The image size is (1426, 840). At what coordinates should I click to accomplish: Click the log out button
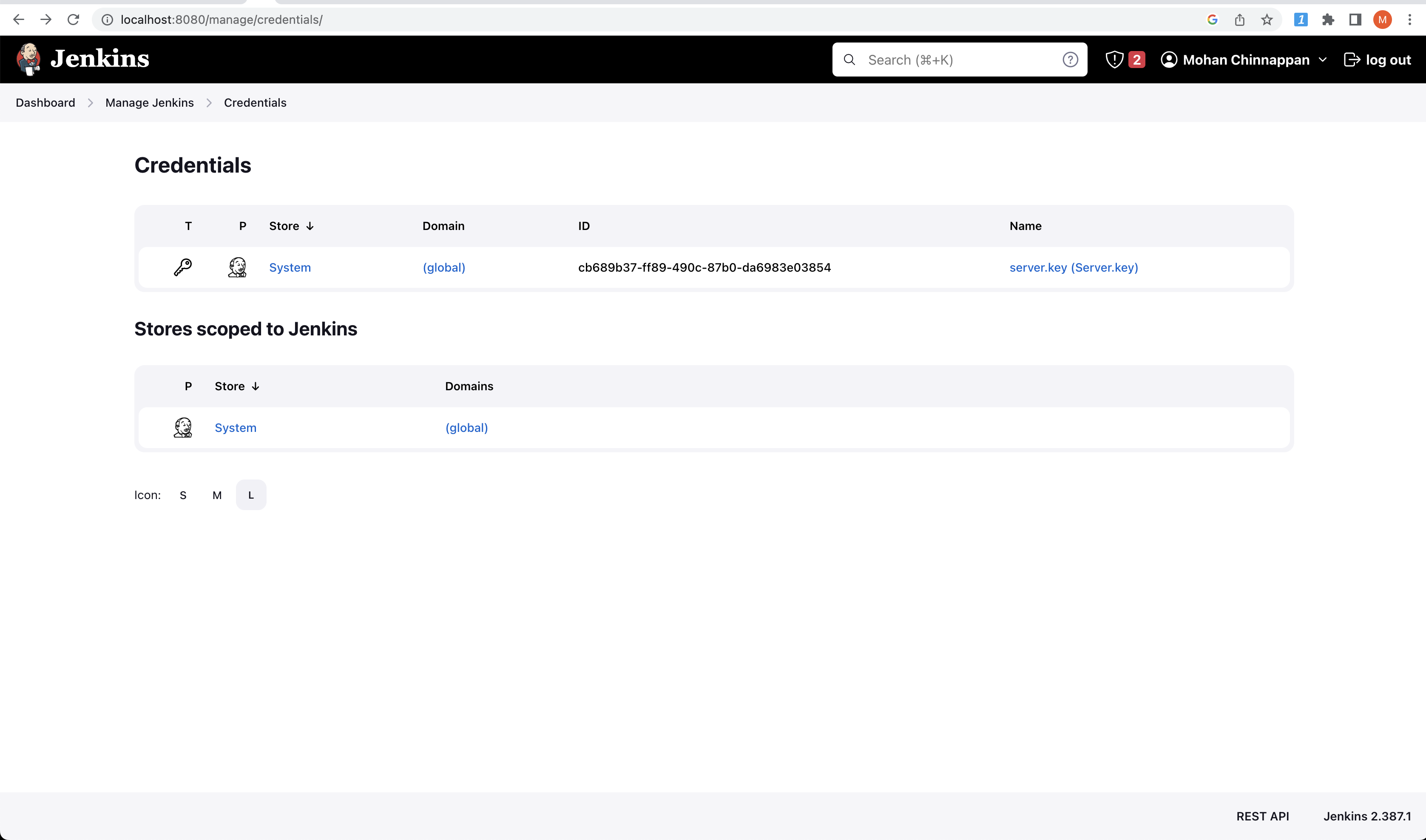(1377, 60)
